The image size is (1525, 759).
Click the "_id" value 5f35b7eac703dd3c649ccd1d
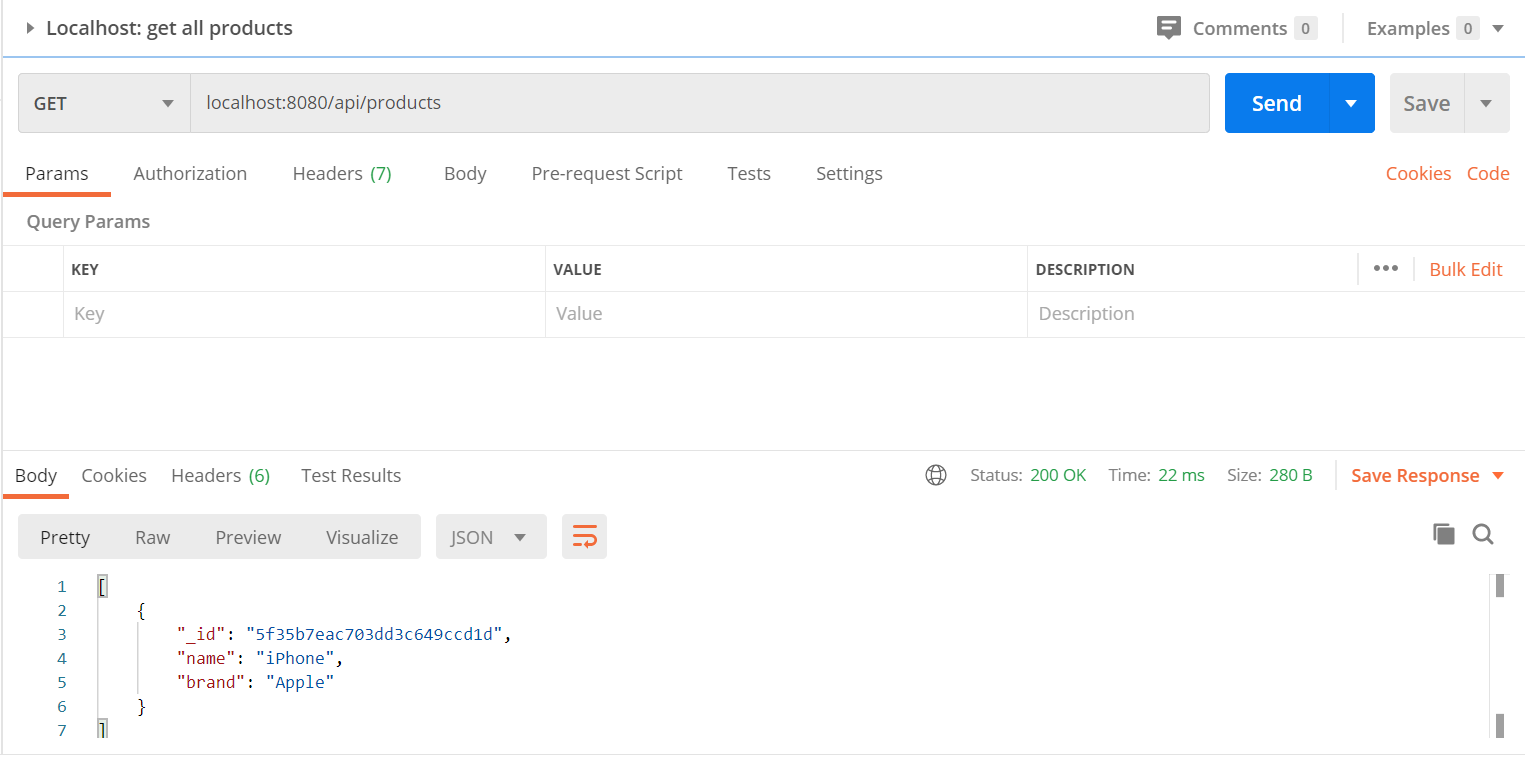click(374, 634)
